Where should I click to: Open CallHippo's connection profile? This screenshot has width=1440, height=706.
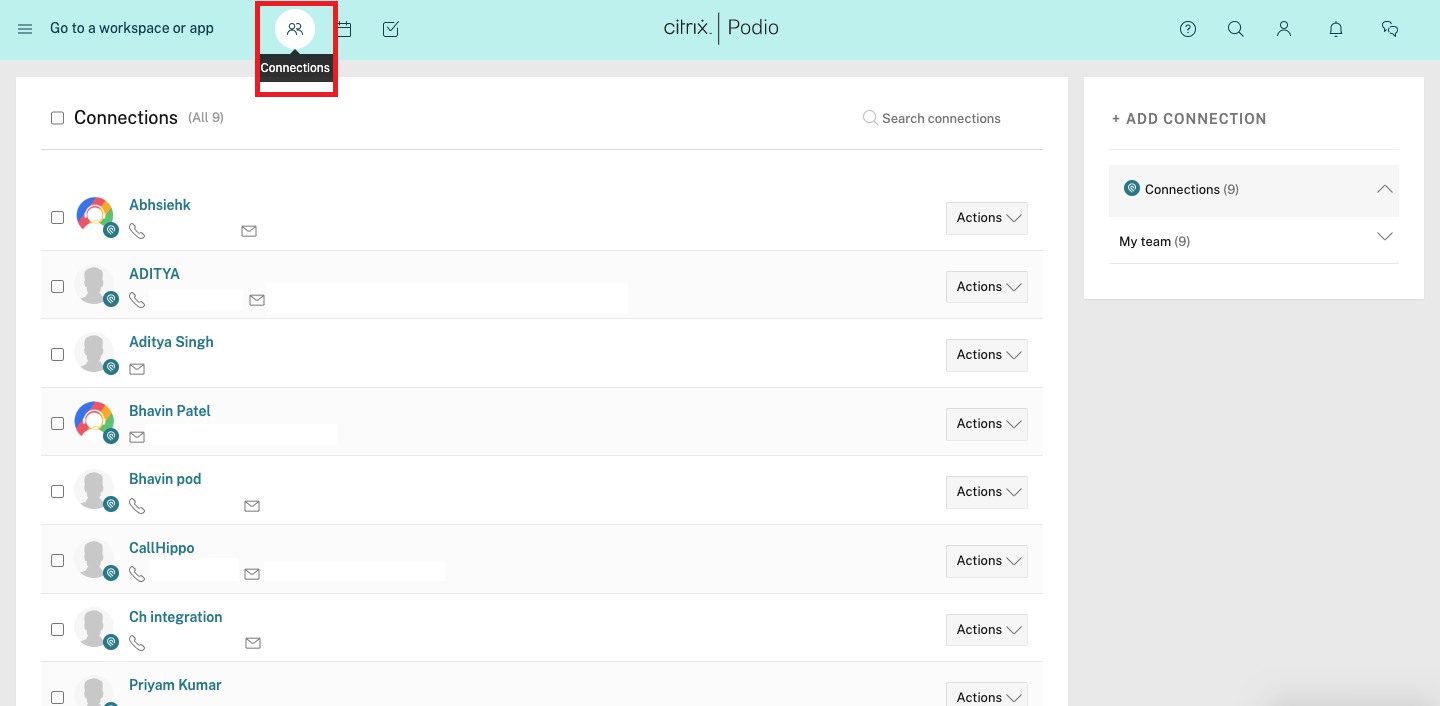point(162,548)
